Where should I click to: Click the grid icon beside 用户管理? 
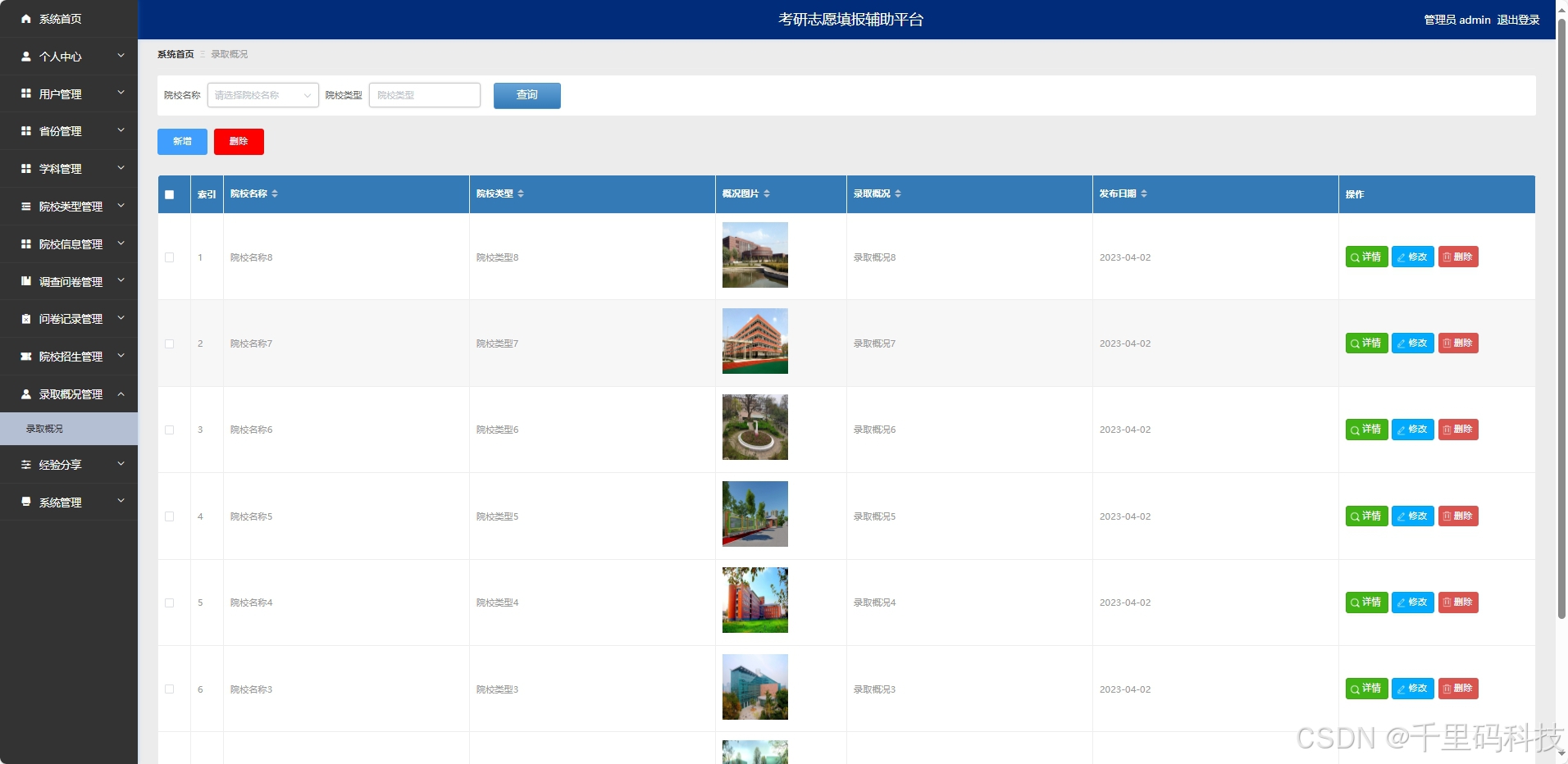point(26,94)
